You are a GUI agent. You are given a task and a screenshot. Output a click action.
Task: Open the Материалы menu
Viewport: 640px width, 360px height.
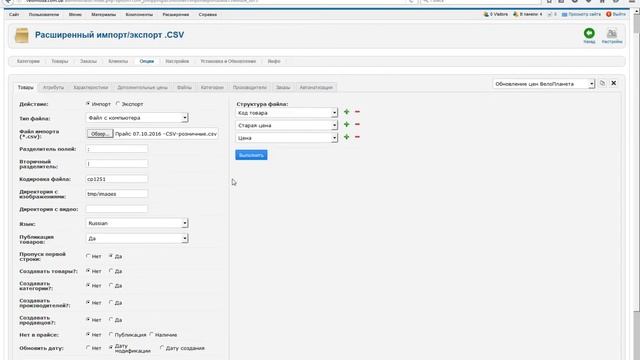(x=103, y=14)
